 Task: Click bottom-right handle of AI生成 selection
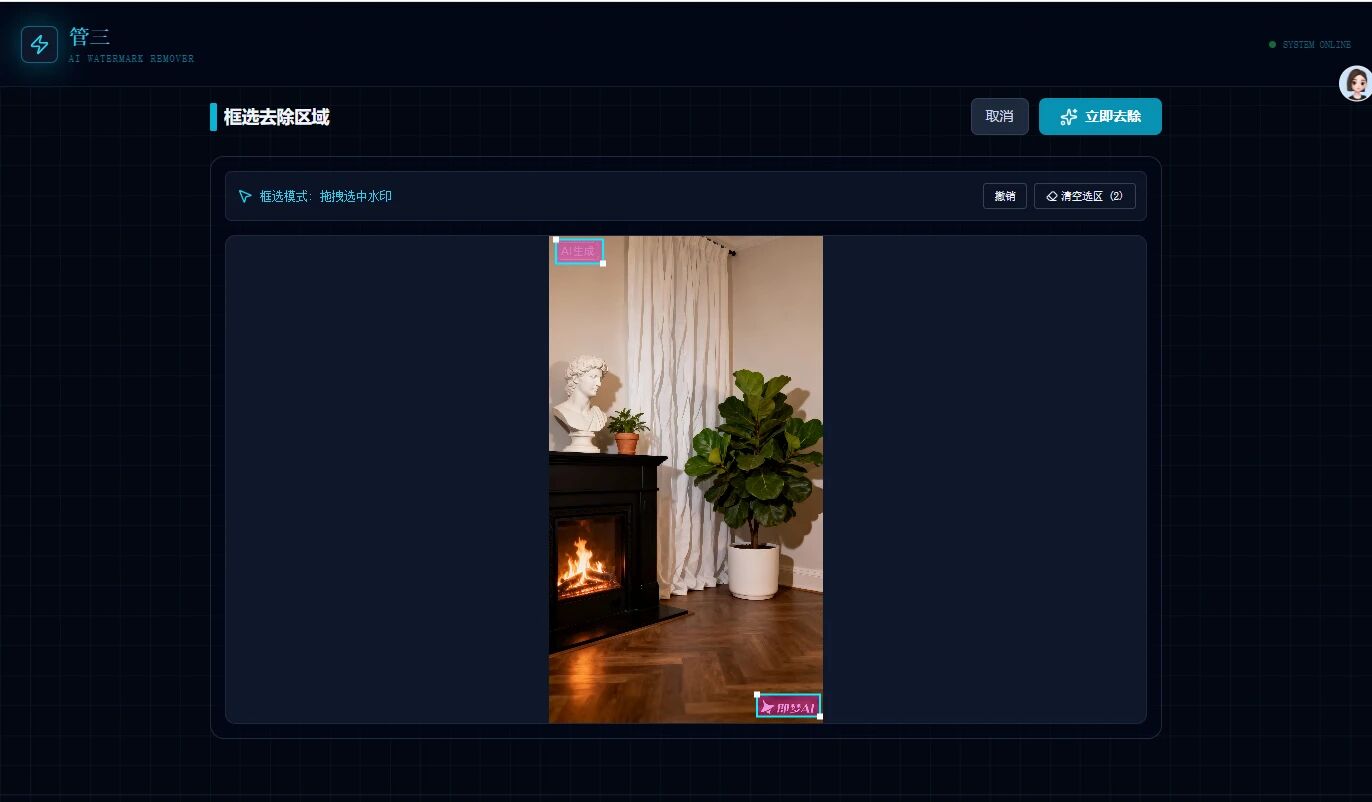(603, 264)
